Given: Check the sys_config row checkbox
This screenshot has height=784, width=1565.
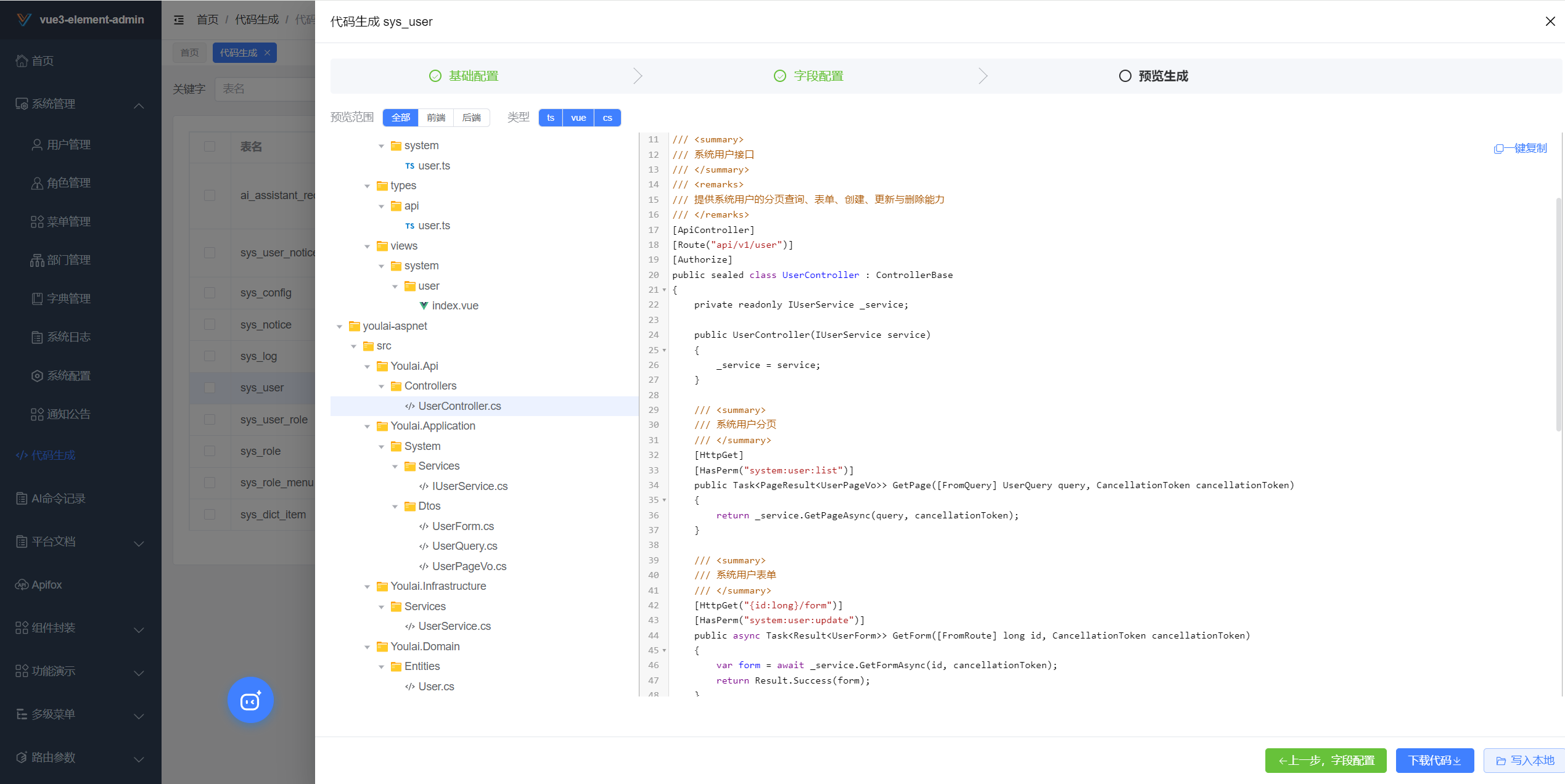Looking at the screenshot, I should pos(210,293).
